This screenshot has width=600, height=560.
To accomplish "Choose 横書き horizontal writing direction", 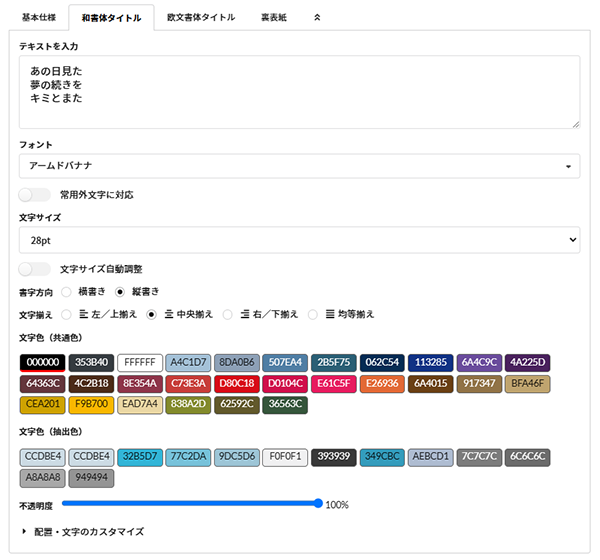I will pyautogui.click(x=67, y=292).
